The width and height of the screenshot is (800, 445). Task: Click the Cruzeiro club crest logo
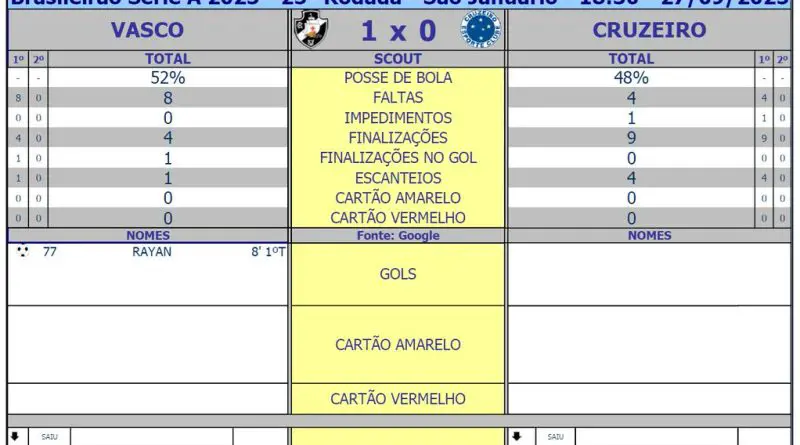coord(480,29)
